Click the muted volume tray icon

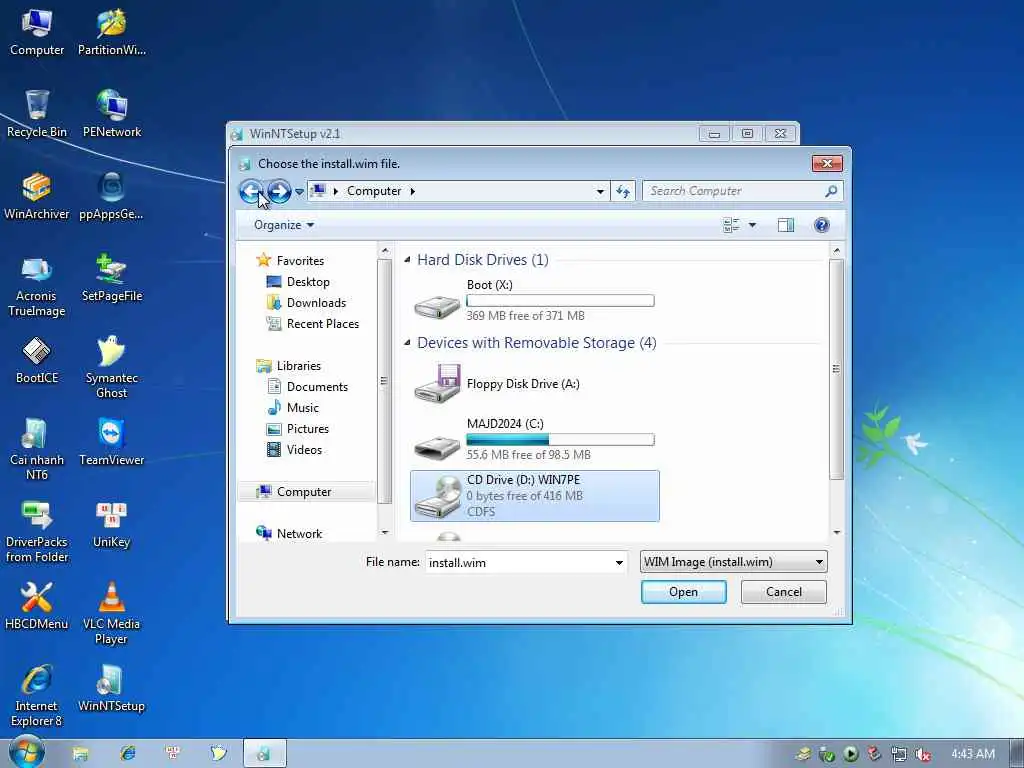coord(923,754)
